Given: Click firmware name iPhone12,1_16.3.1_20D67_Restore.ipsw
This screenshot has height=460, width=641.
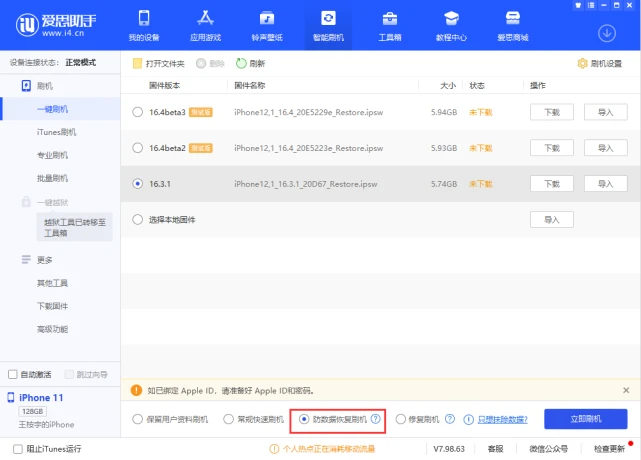Looking at the screenshot, I should (305, 184).
